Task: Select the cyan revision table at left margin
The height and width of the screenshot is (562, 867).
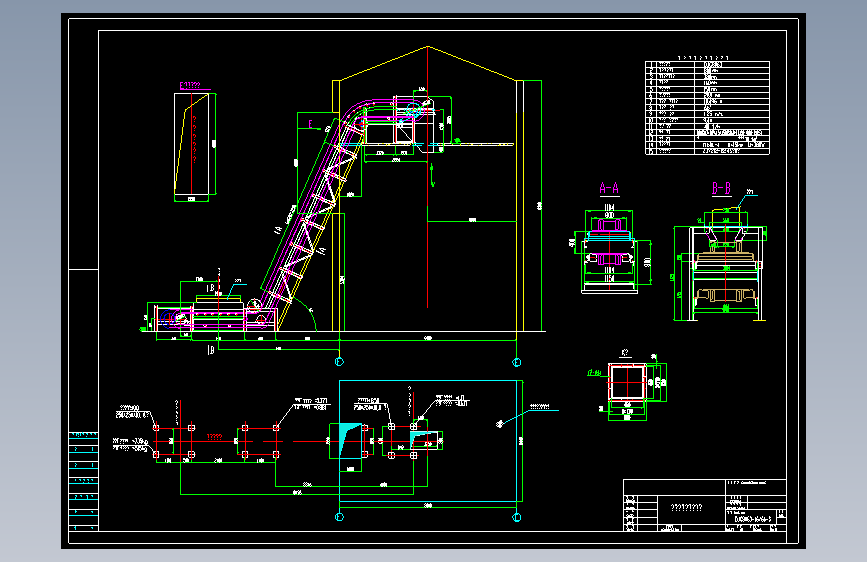Action: click(83, 481)
